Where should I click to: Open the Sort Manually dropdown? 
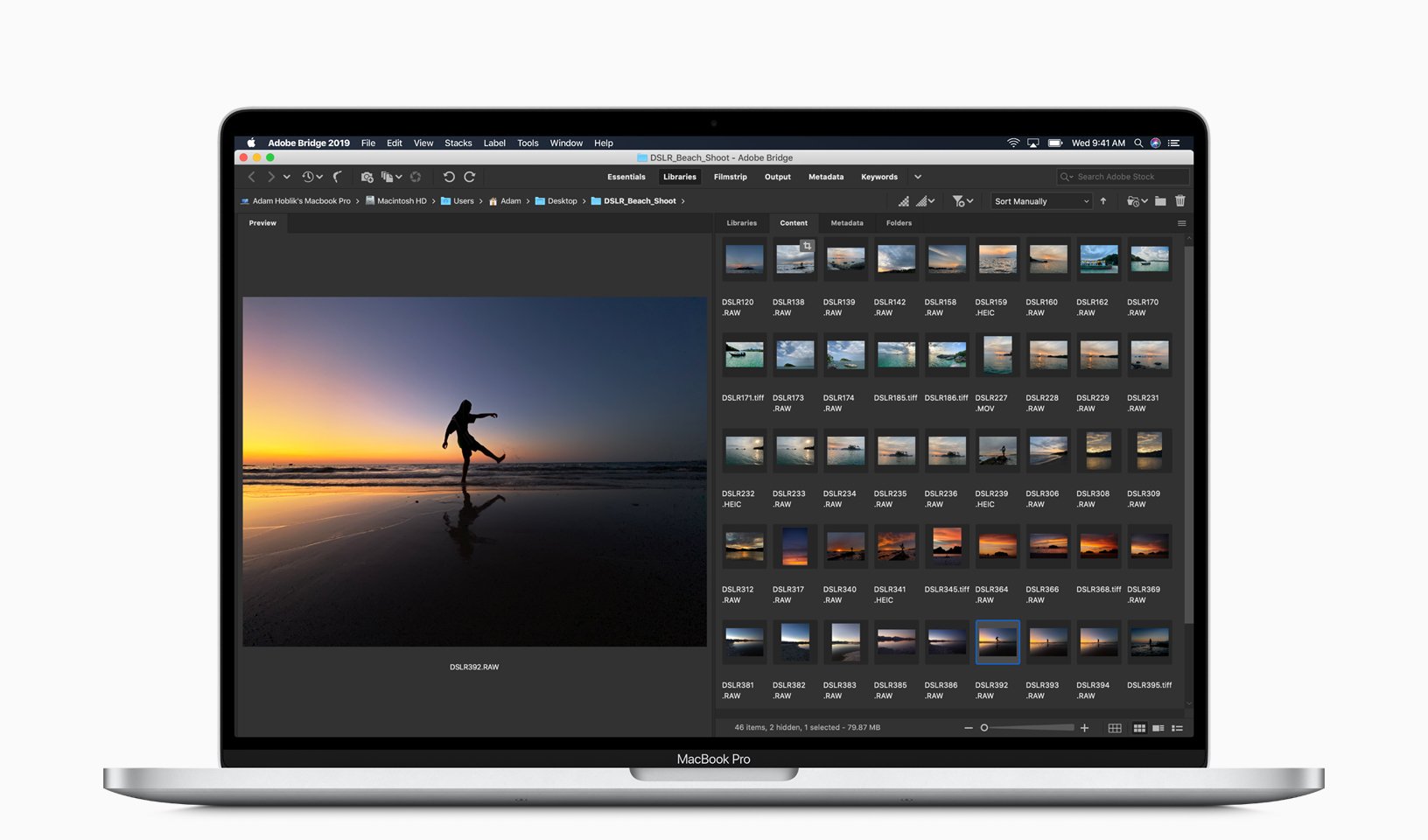pos(1041,201)
